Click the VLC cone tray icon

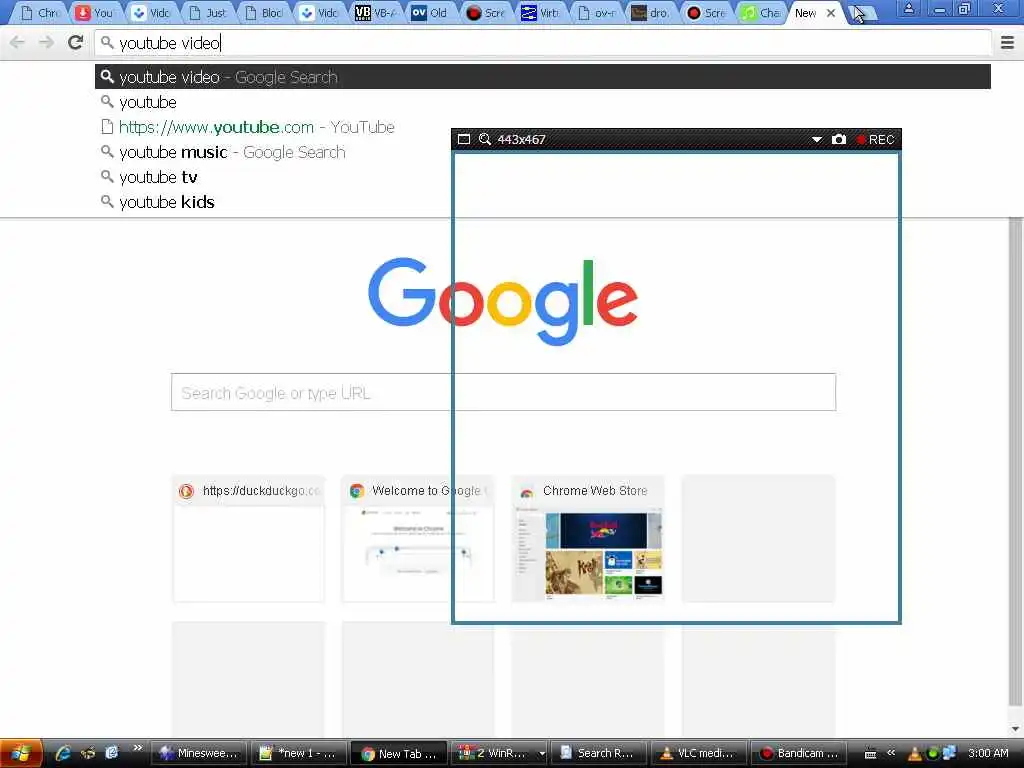915,754
